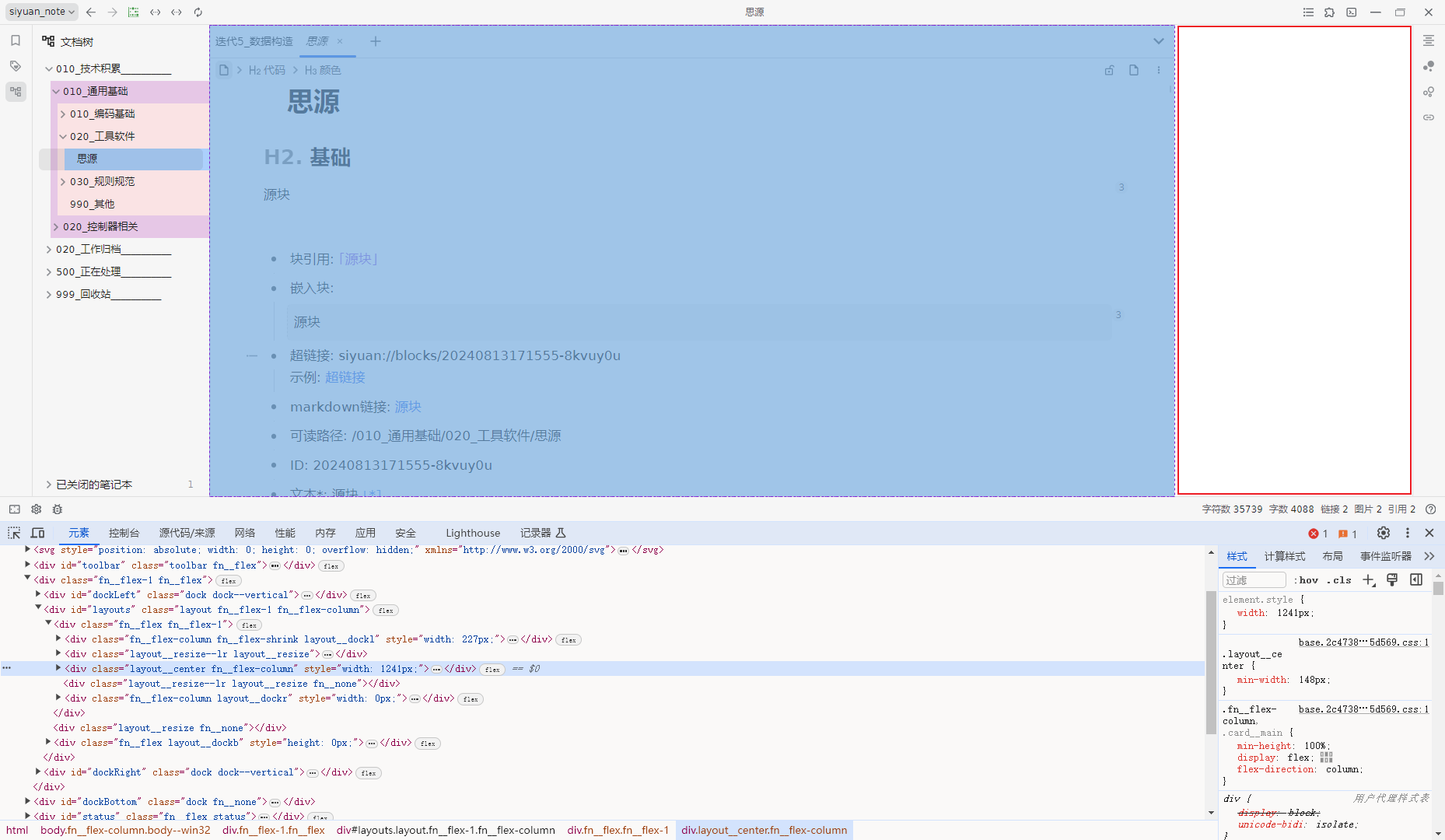Select the file tree dock icon

16,92
